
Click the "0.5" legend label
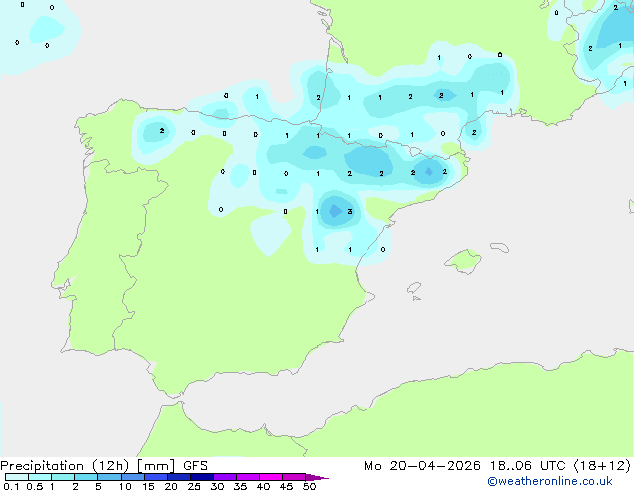point(35,486)
